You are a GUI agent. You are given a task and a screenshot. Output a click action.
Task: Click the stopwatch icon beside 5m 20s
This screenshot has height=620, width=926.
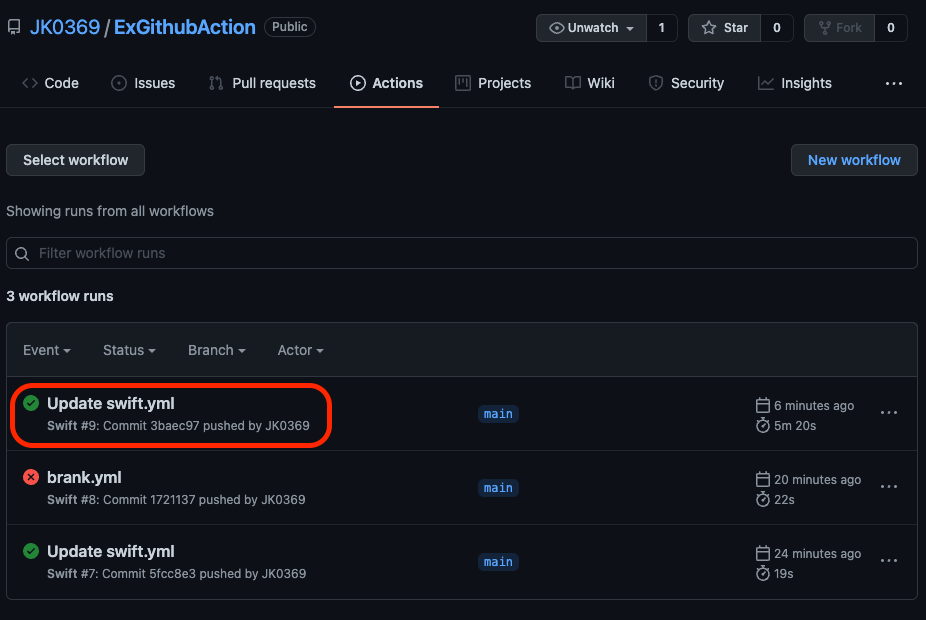tap(763, 425)
